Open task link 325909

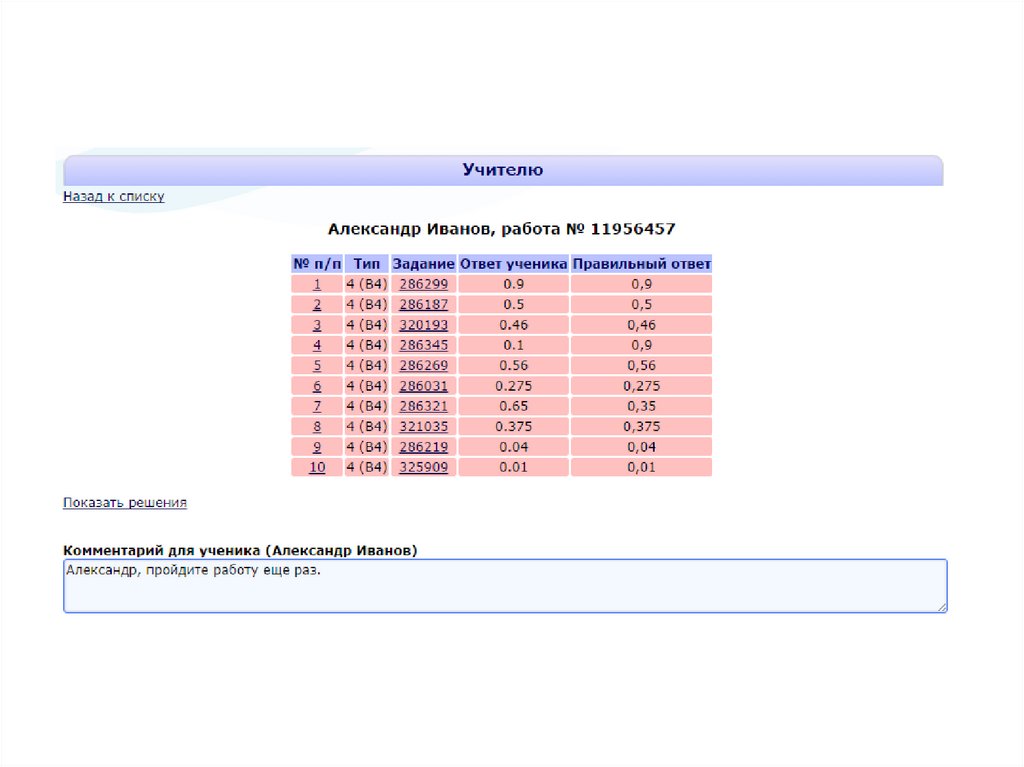pos(423,467)
